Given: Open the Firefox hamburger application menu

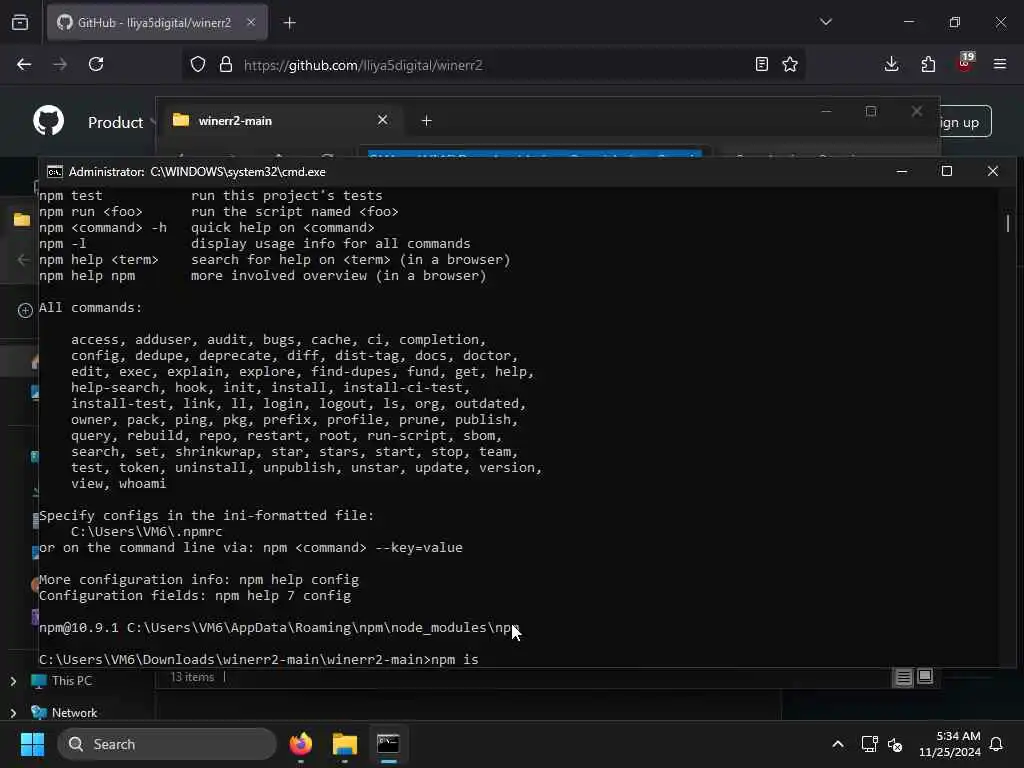Looking at the screenshot, I should pyautogui.click(x=1000, y=65).
